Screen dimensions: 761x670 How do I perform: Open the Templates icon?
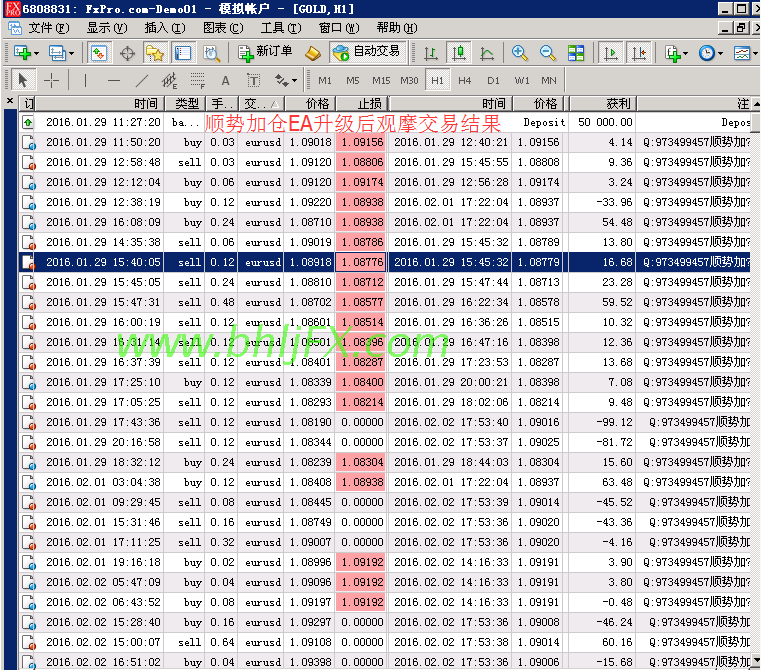pyautogui.click(x=742, y=53)
